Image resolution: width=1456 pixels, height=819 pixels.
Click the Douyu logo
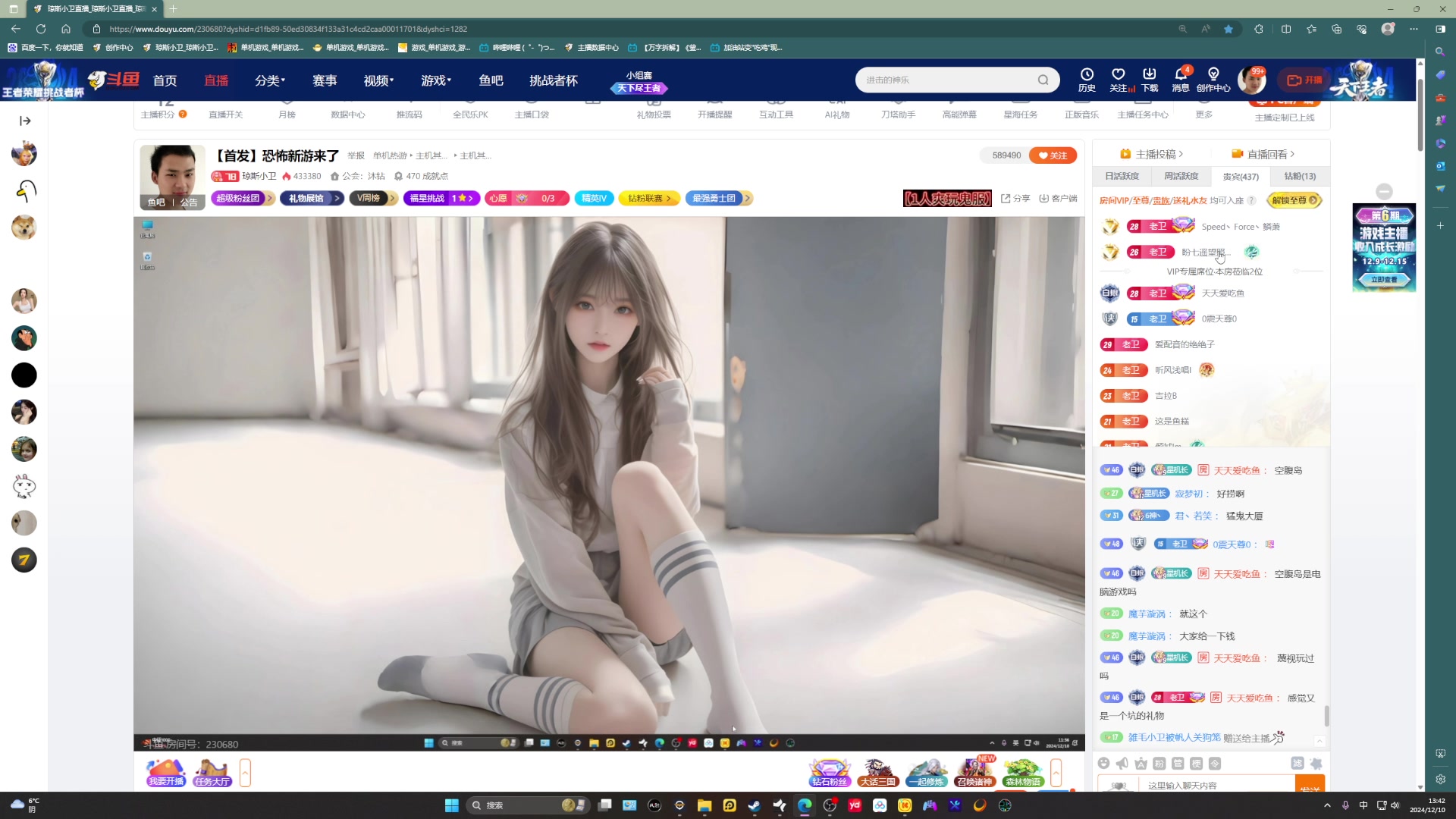tap(113, 80)
